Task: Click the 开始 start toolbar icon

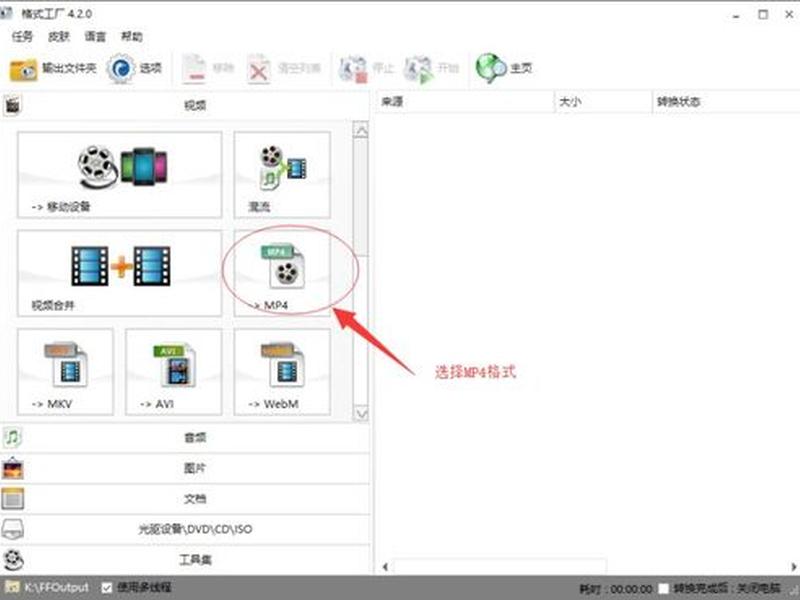Action: pos(418,68)
